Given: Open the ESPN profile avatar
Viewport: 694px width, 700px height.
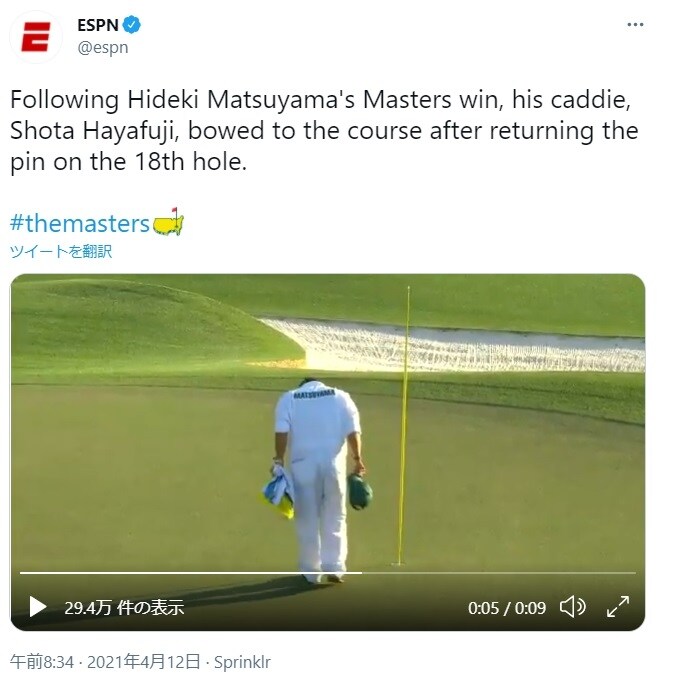Looking at the screenshot, I should [x=35, y=37].
